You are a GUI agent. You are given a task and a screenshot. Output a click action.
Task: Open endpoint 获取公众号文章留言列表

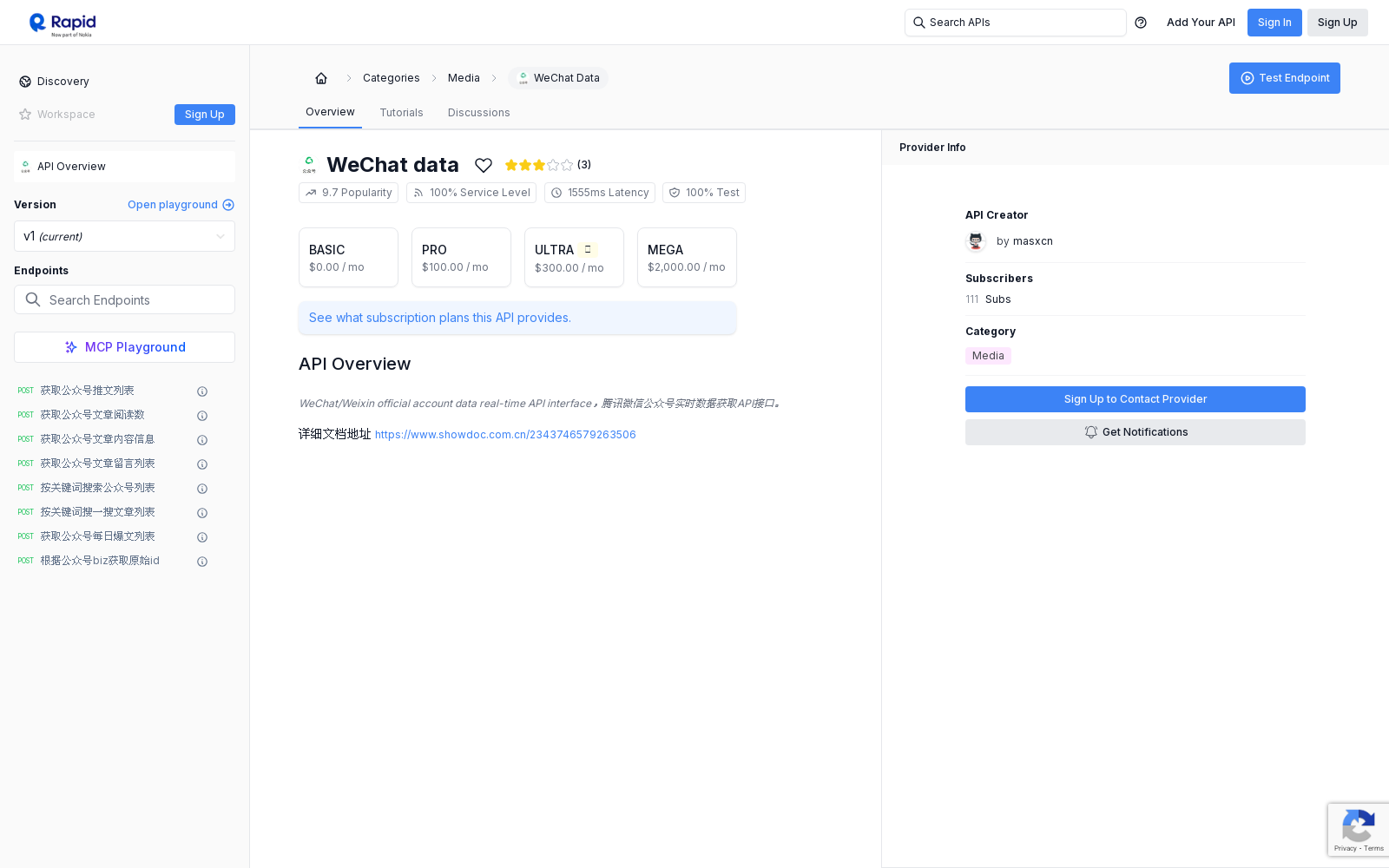pos(97,464)
